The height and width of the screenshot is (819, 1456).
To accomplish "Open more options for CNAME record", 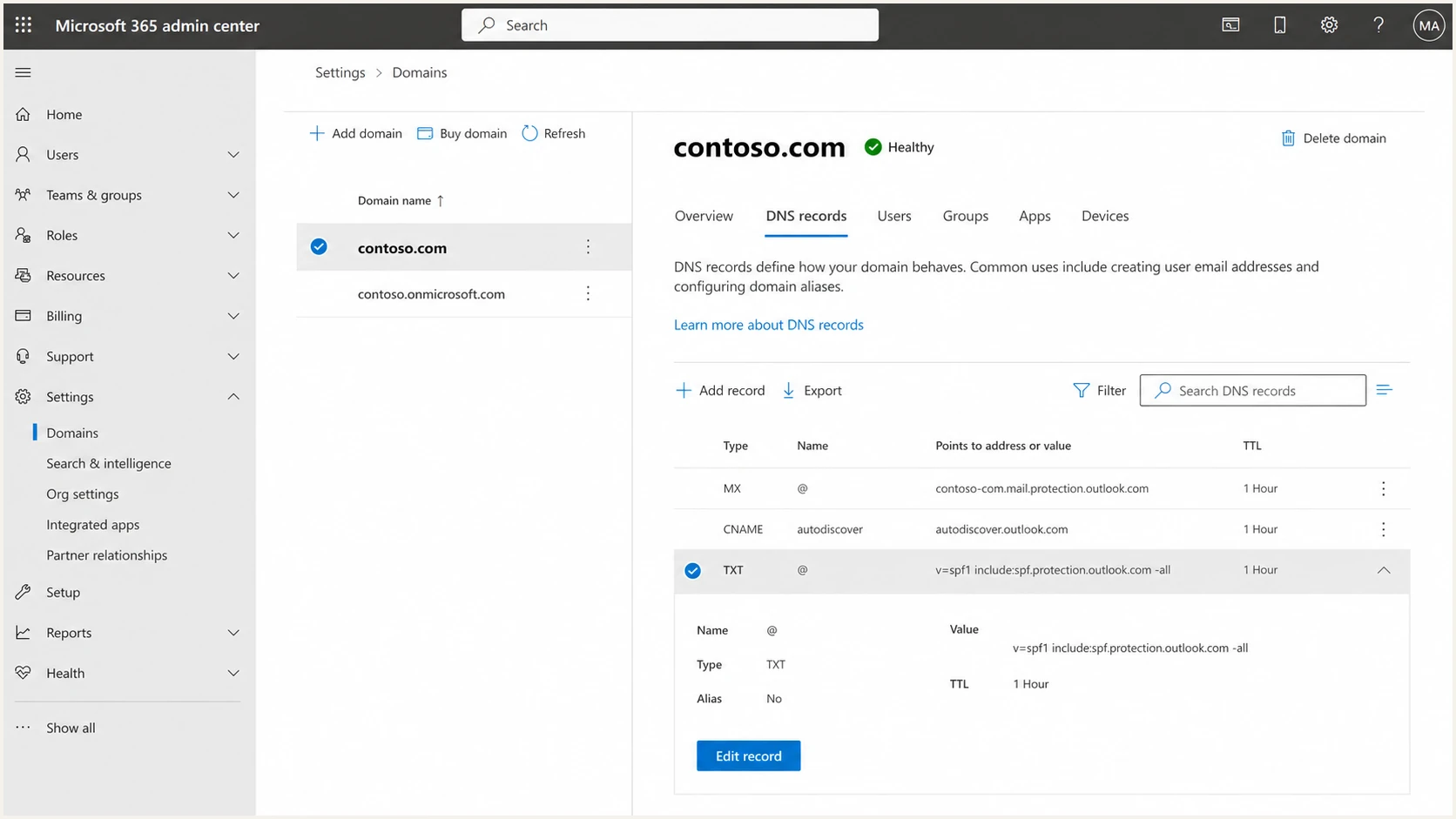I will click(x=1383, y=529).
